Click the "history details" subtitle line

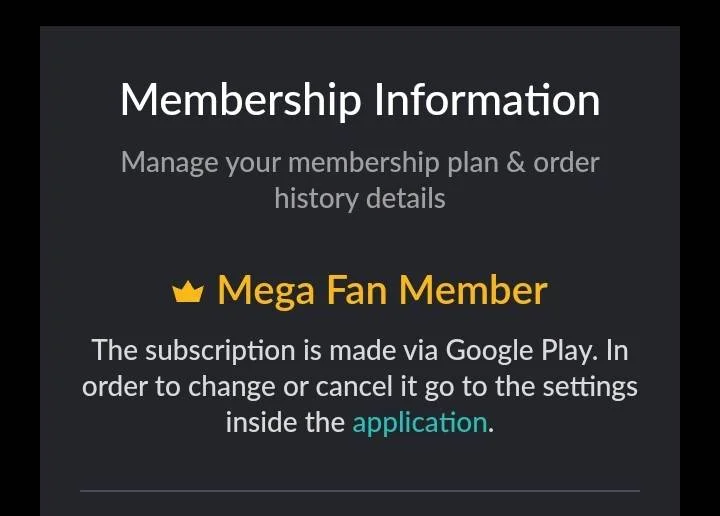(360, 199)
